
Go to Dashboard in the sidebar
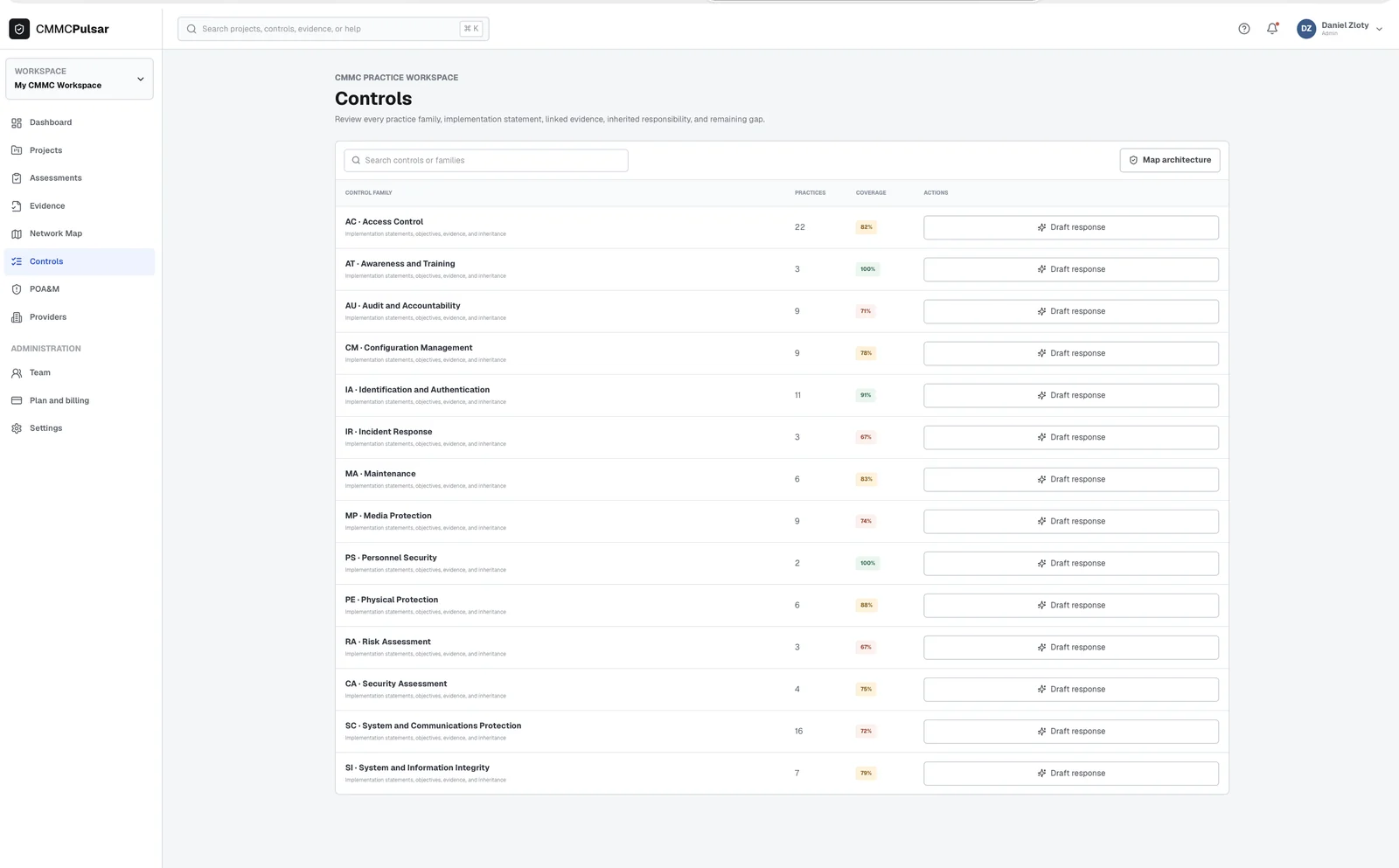point(80,122)
